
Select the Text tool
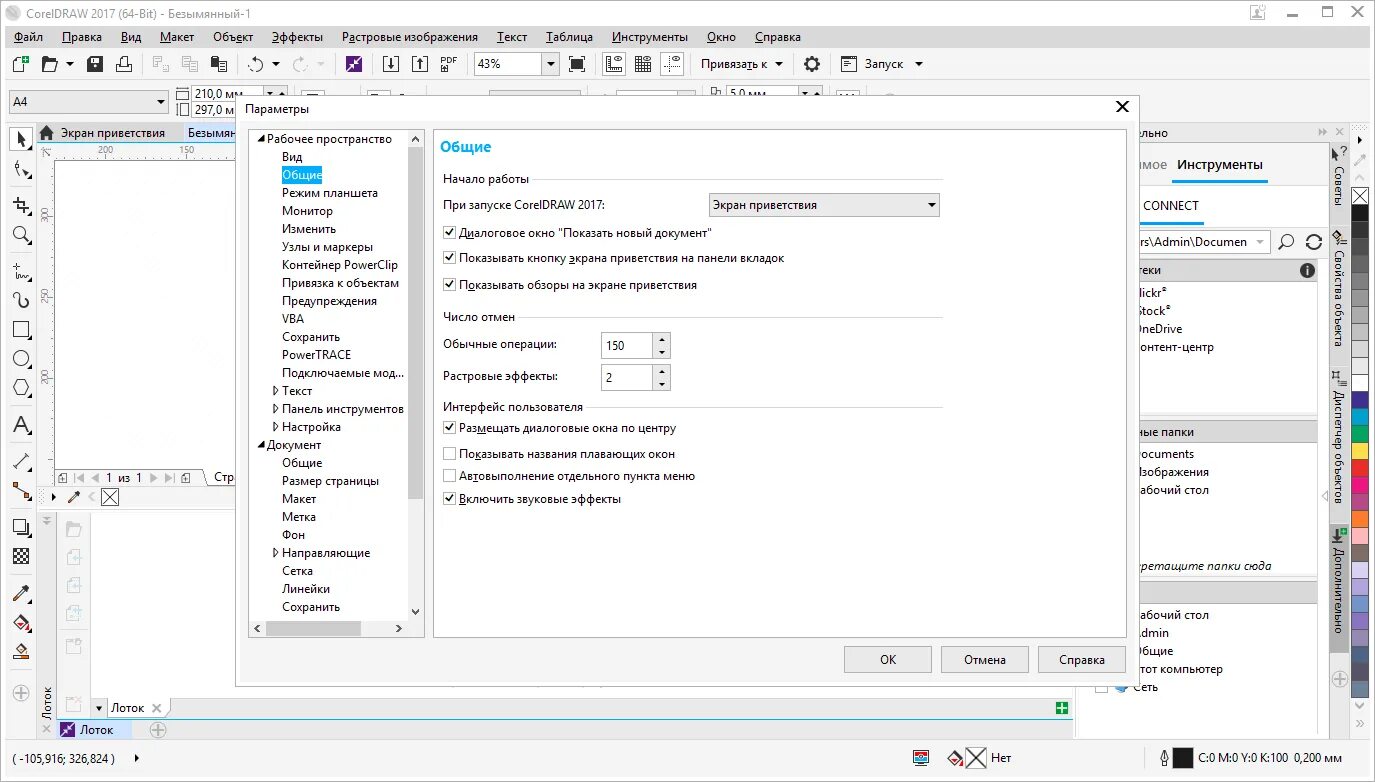21,425
